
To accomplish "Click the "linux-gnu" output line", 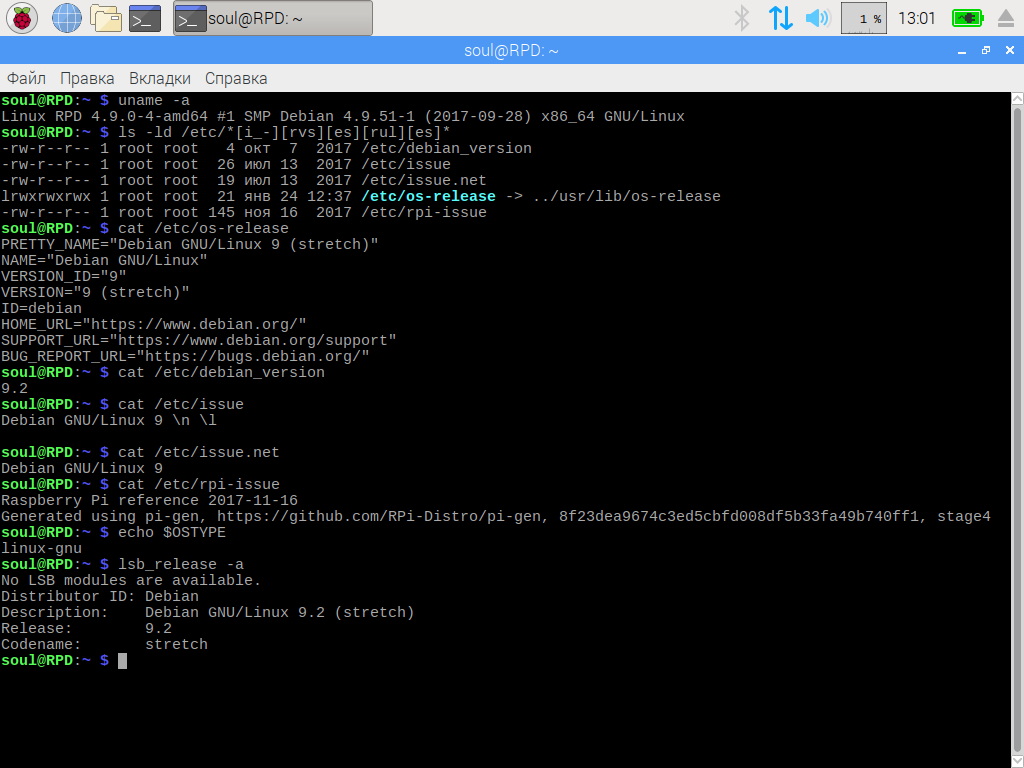I will tap(42, 549).
